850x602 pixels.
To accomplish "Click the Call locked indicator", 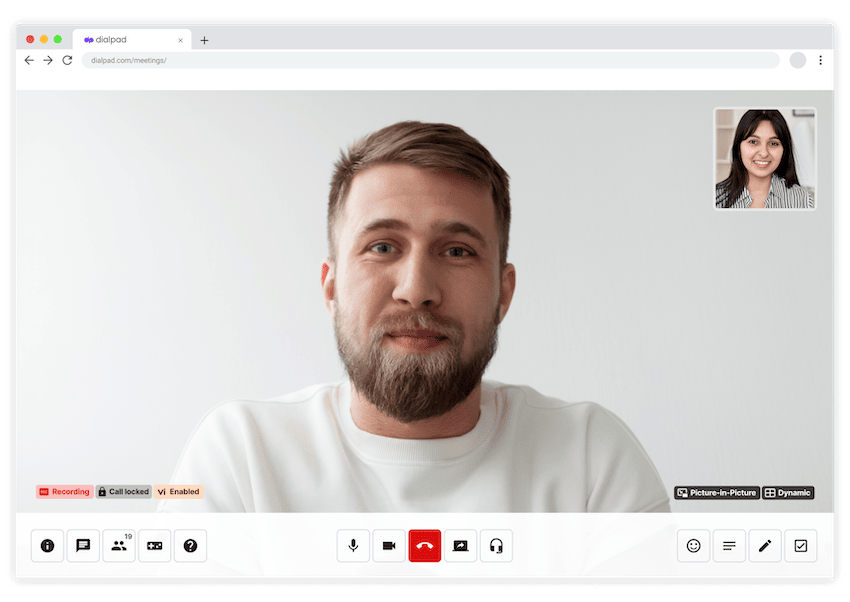I will (123, 491).
